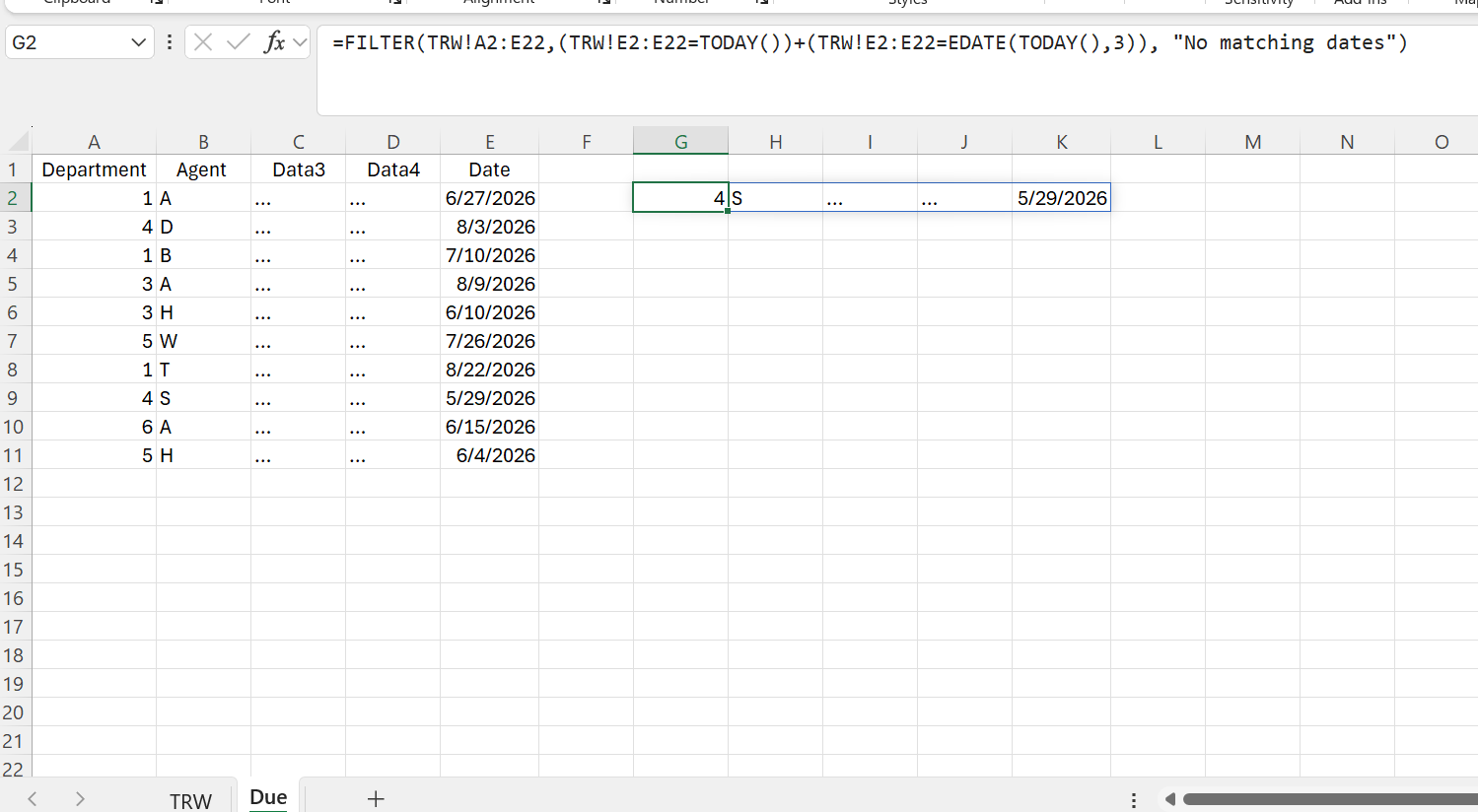Click the Data3 header cell
The width and height of the screenshot is (1478, 812).
pyautogui.click(x=298, y=169)
